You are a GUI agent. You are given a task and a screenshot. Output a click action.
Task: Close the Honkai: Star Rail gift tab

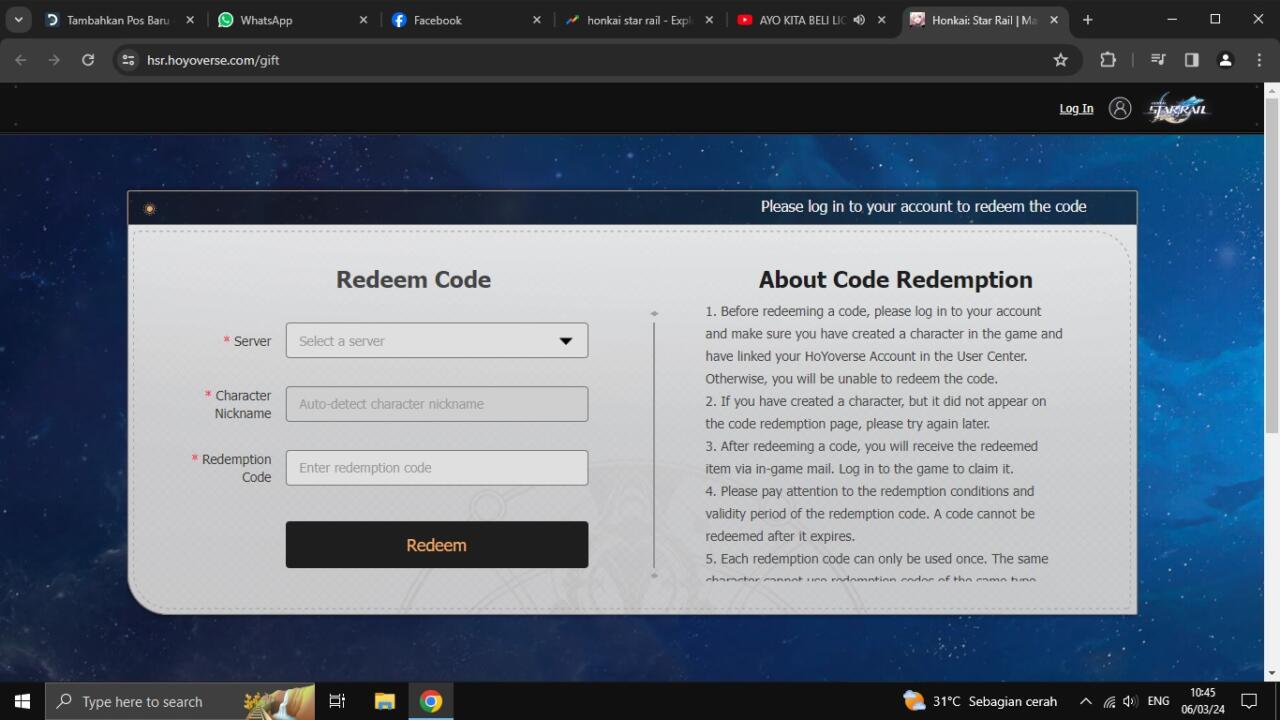click(1054, 20)
